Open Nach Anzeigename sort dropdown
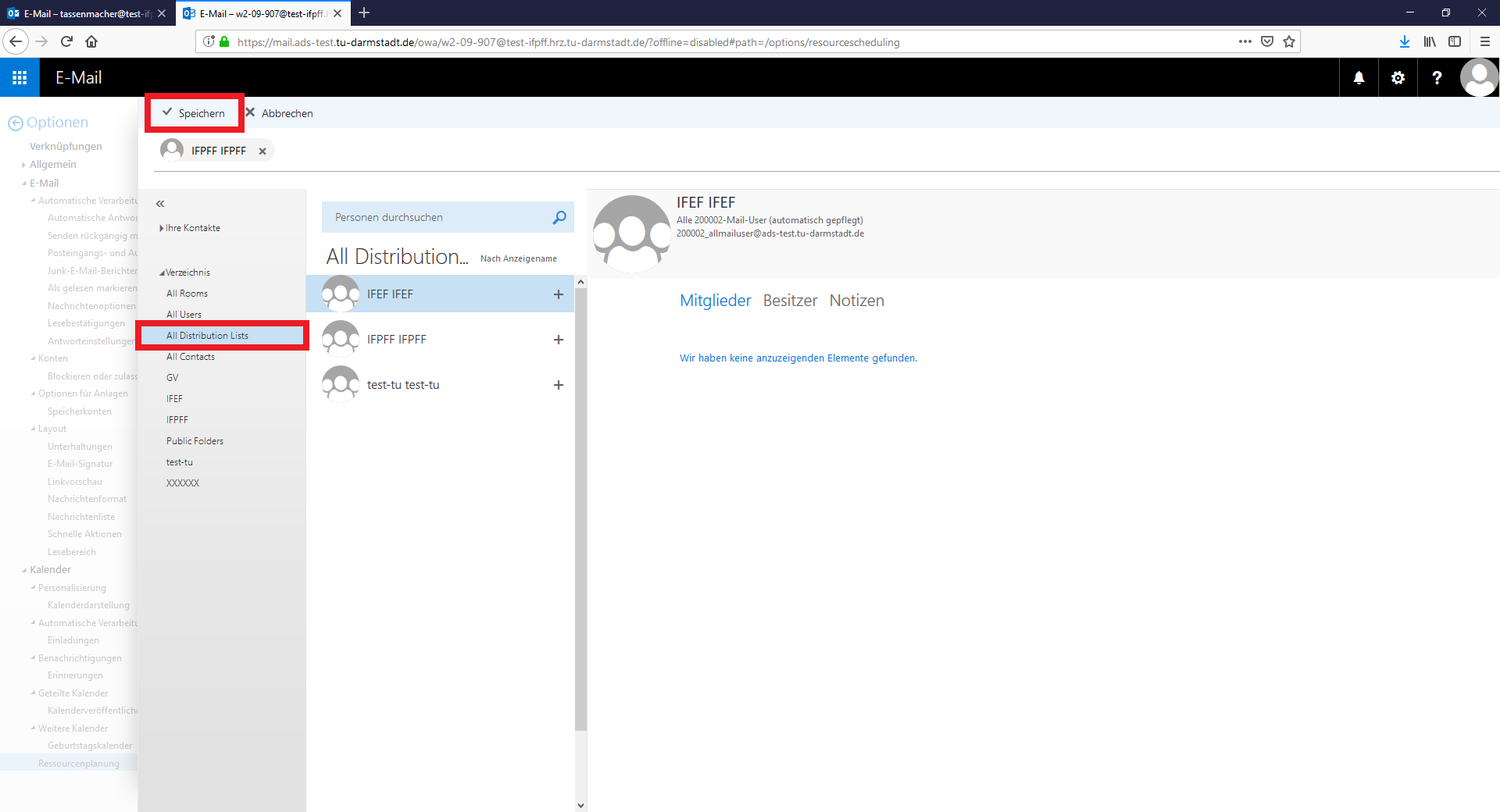The image size is (1500, 812). click(519, 258)
